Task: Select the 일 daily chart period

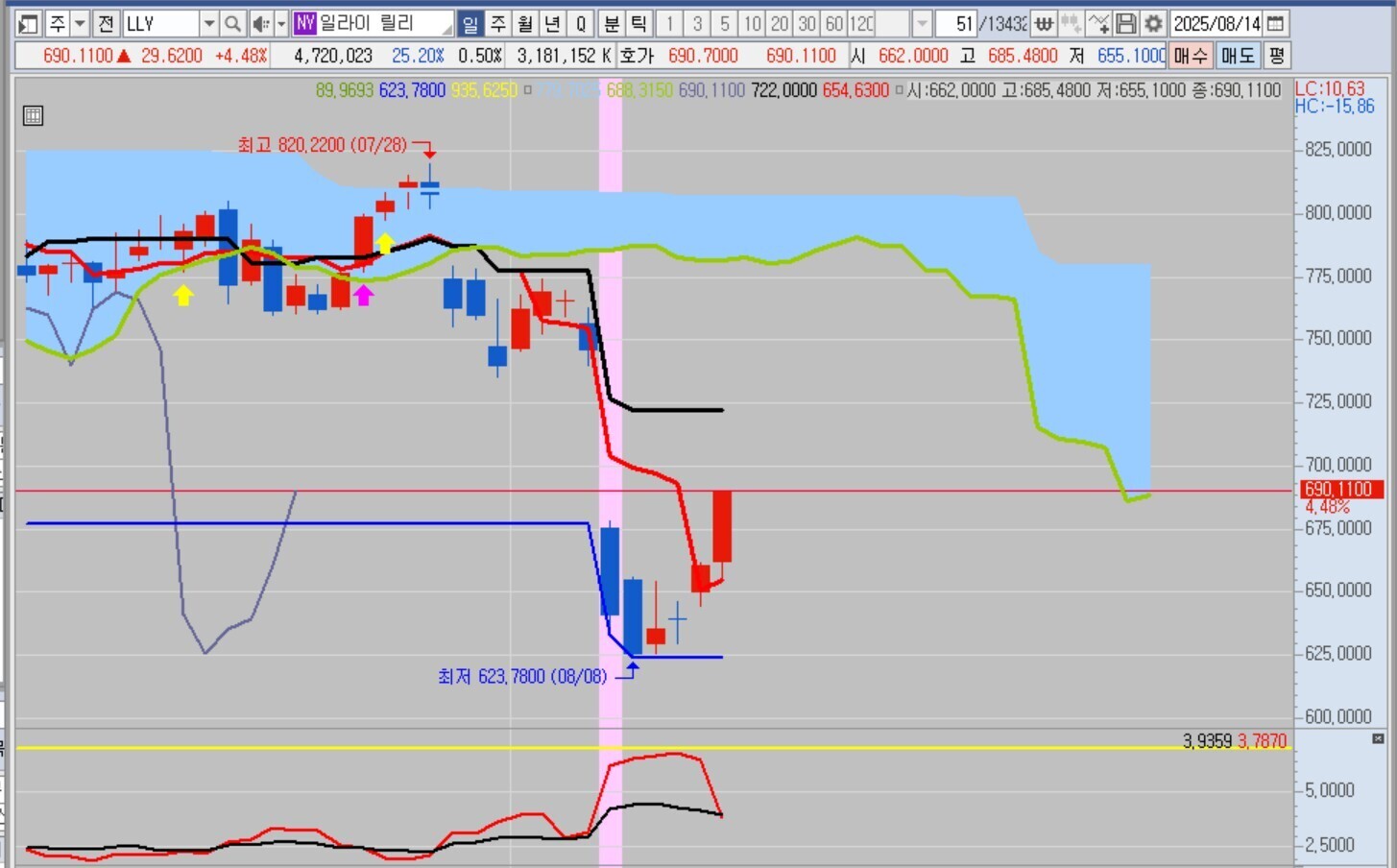Action: 470,23
